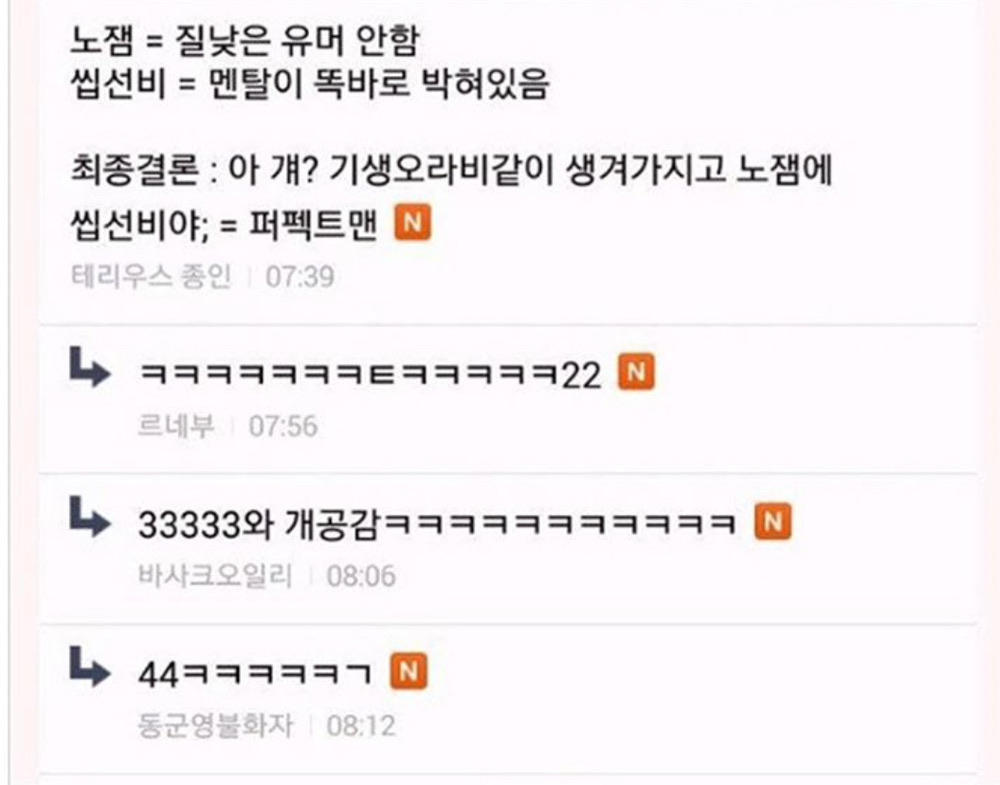The height and width of the screenshot is (785, 1000).
Task: Click the N badge after 개공감 reply
Action: 773,522
